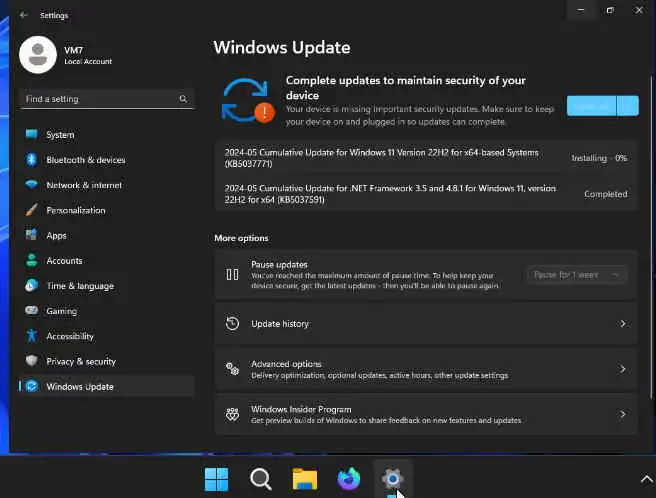Click the Update history clock icon

pyautogui.click(x=232, y=323)
